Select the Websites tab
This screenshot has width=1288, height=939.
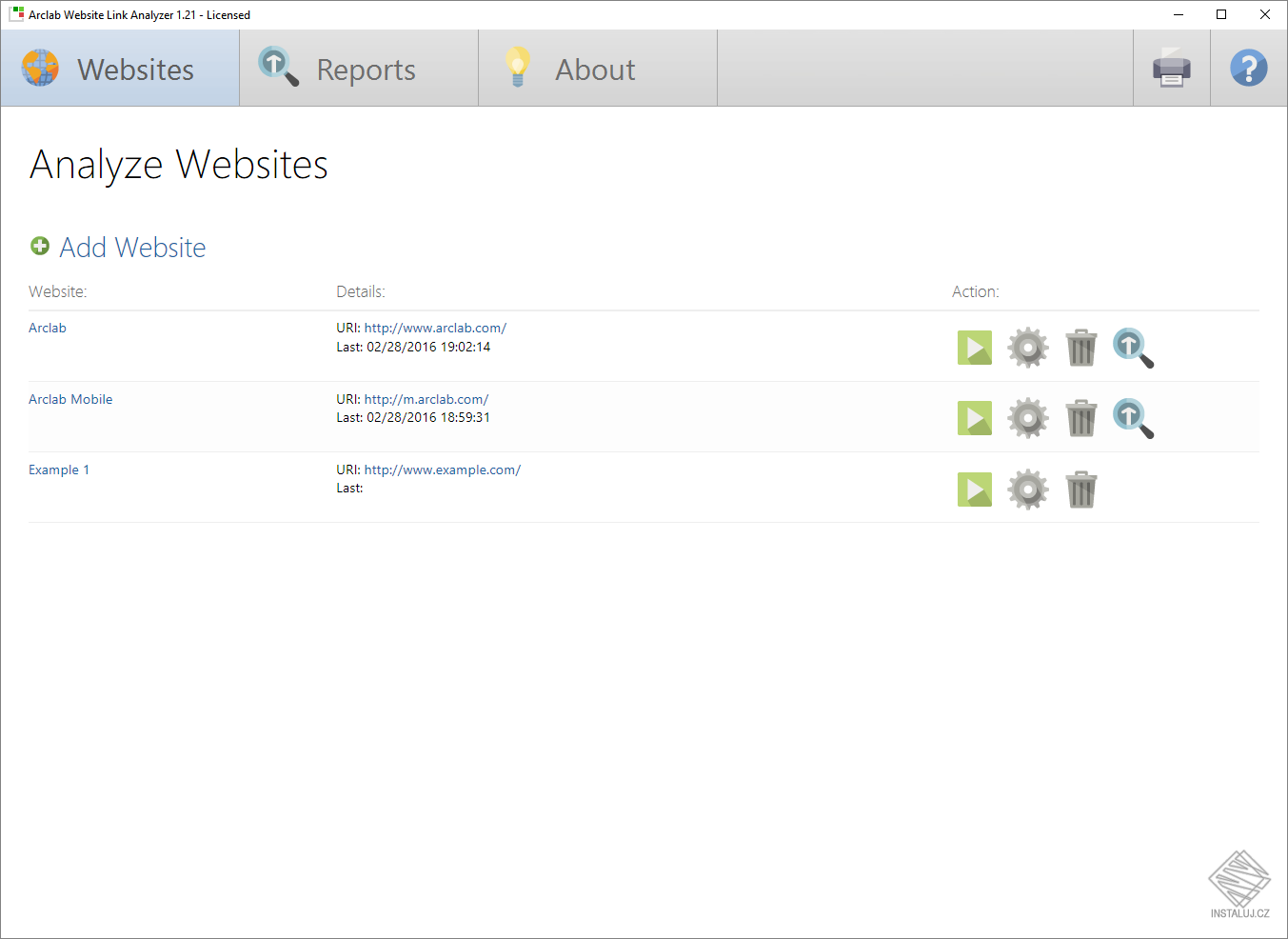[x=120, y=68]
